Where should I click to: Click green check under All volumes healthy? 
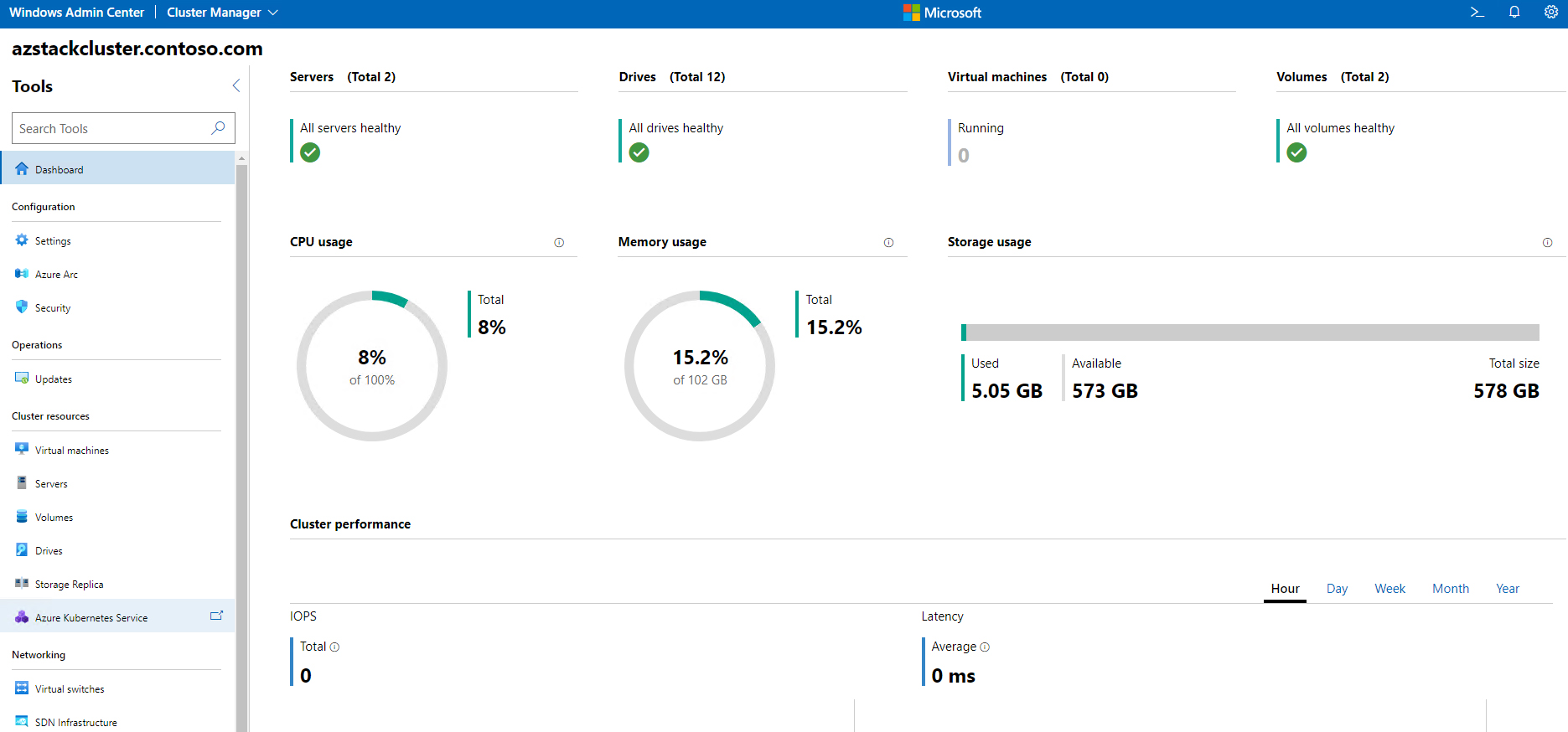coord(1296,152)
